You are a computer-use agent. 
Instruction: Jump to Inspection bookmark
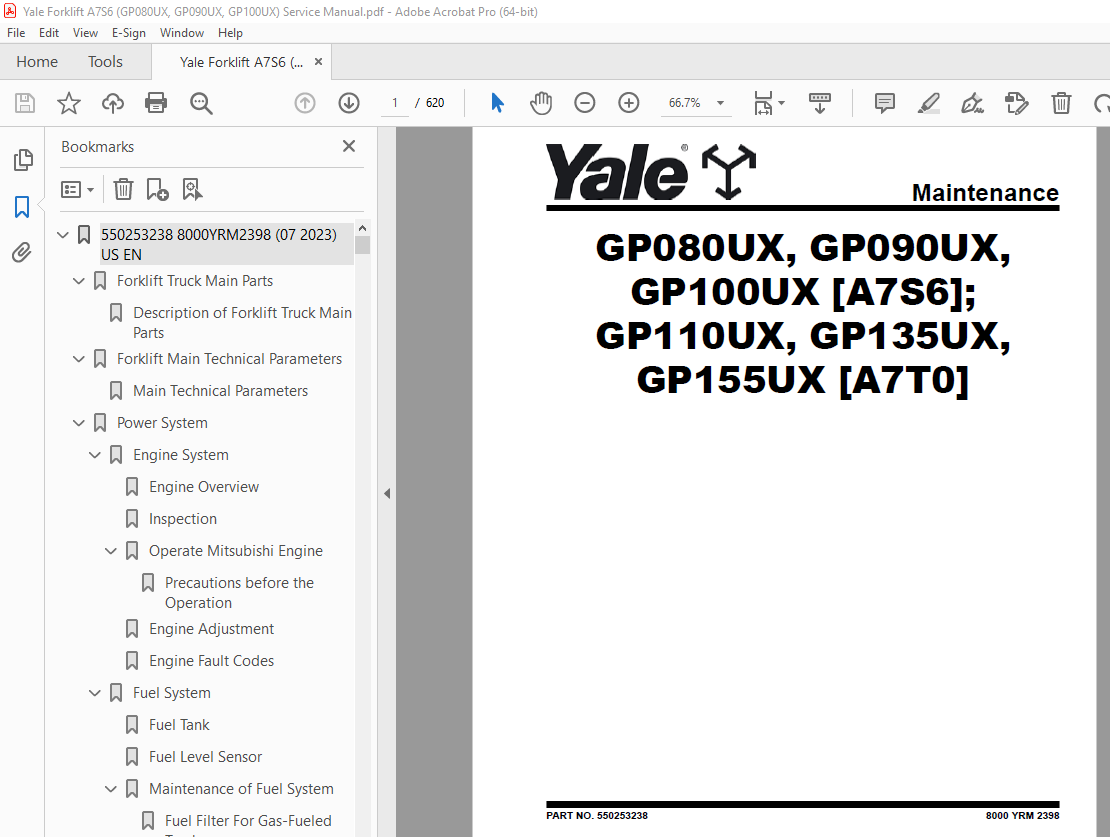[x=183, y=519]
